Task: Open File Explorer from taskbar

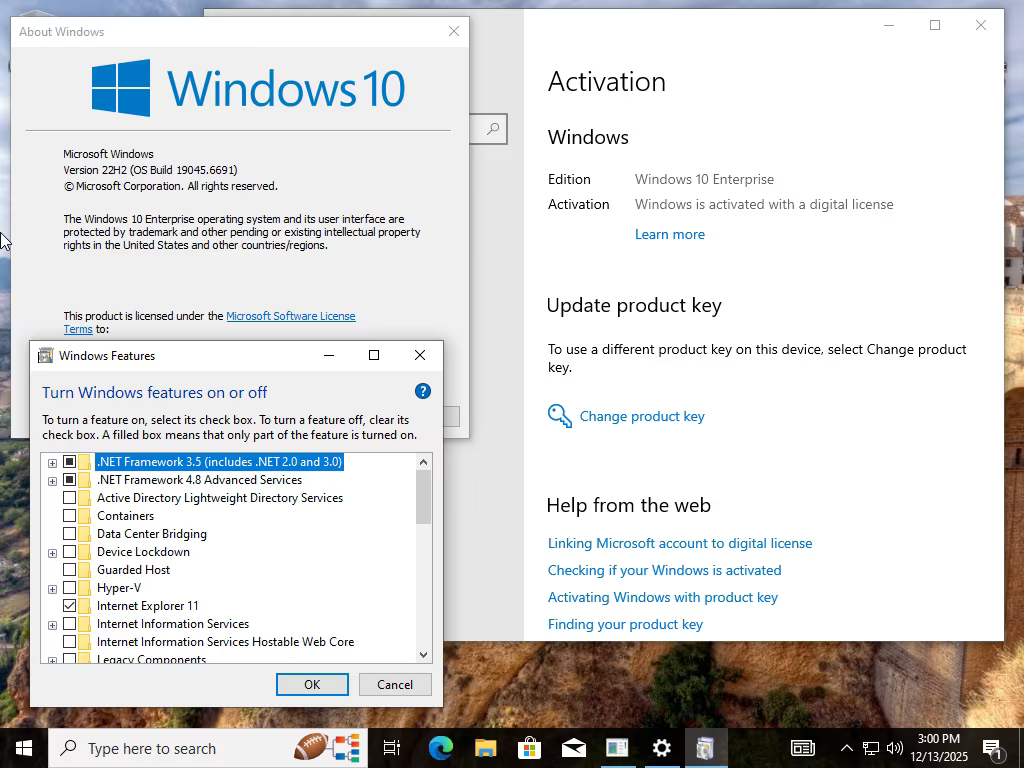Action: click(485, 748)
